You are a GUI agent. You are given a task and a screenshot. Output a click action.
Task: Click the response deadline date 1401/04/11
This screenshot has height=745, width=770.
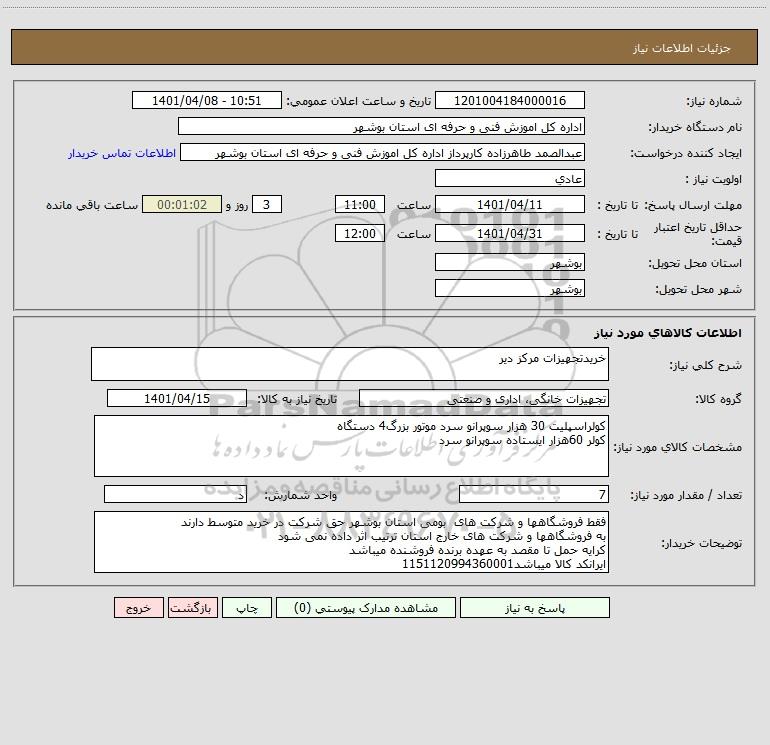click(510, 204)
